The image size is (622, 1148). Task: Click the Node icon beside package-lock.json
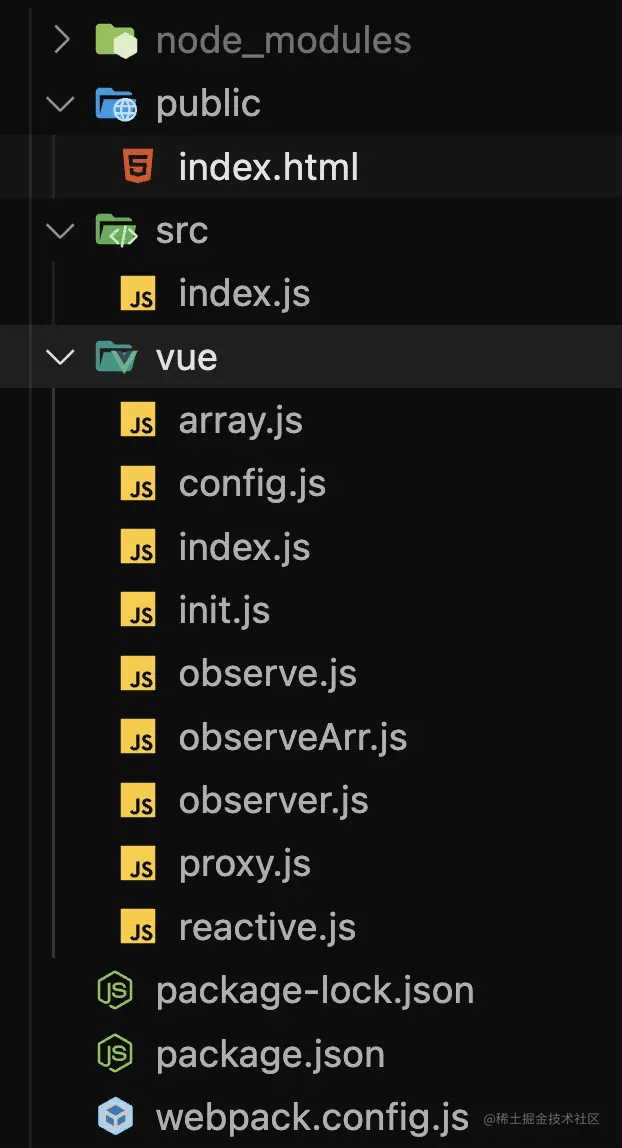[115, 991]
